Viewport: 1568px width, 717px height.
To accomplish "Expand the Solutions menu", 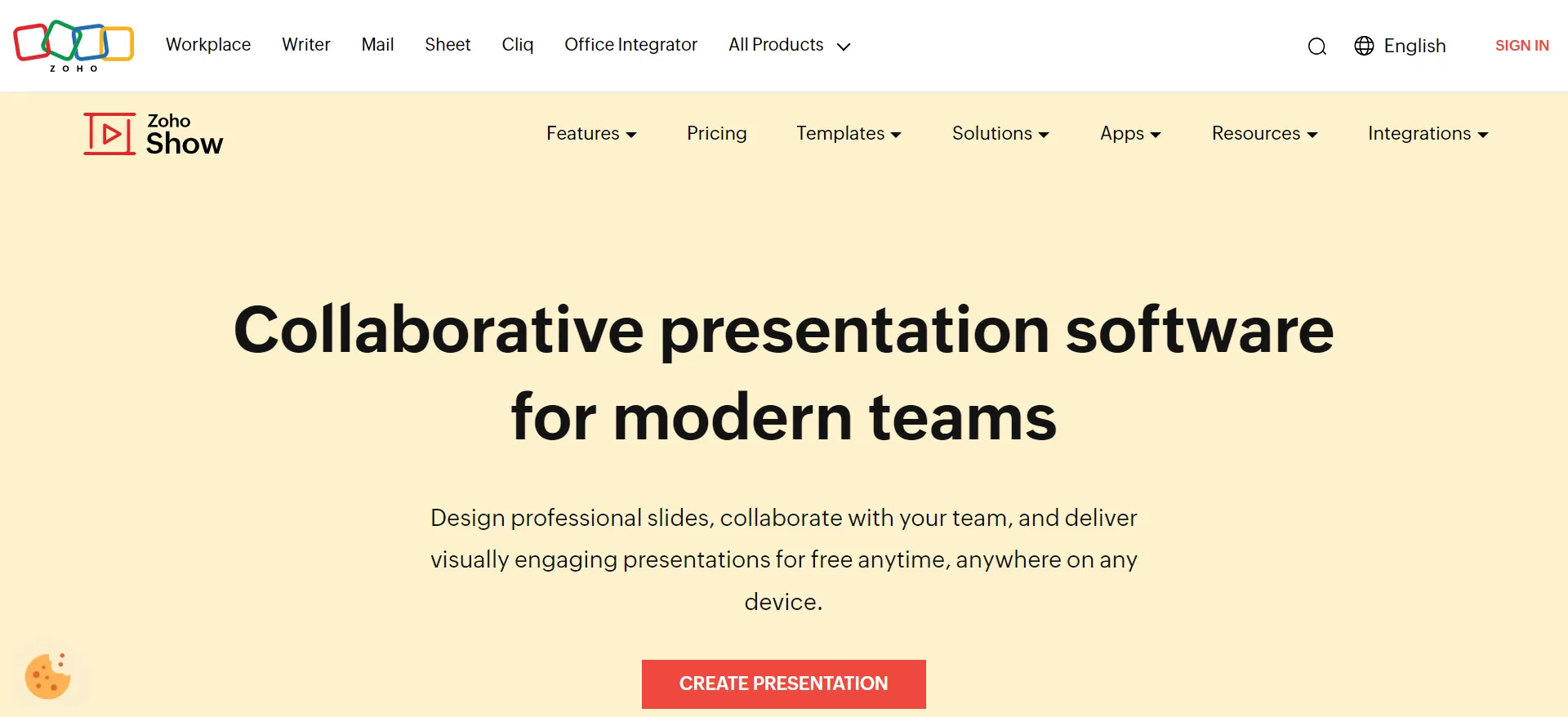I will pyautogui.click(x=1000, y=133).
